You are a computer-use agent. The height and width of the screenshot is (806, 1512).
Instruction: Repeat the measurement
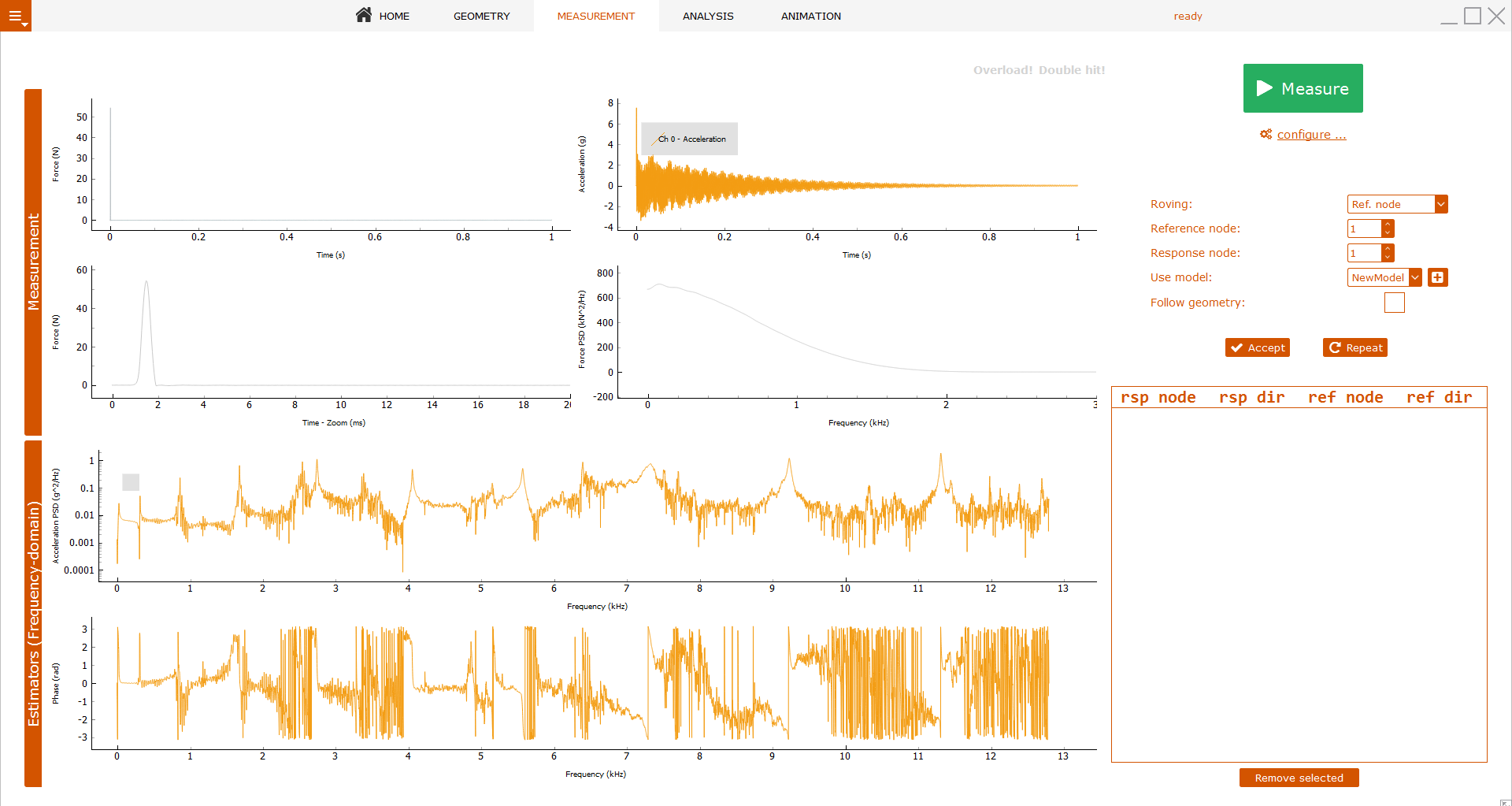(1354, 347)
